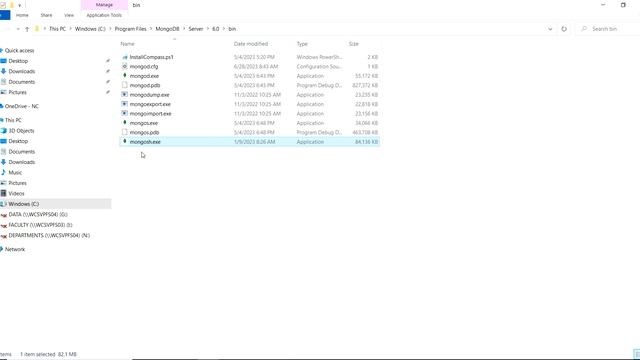
Task: Select the mongod.cfg file name
Action: point(144,67)
